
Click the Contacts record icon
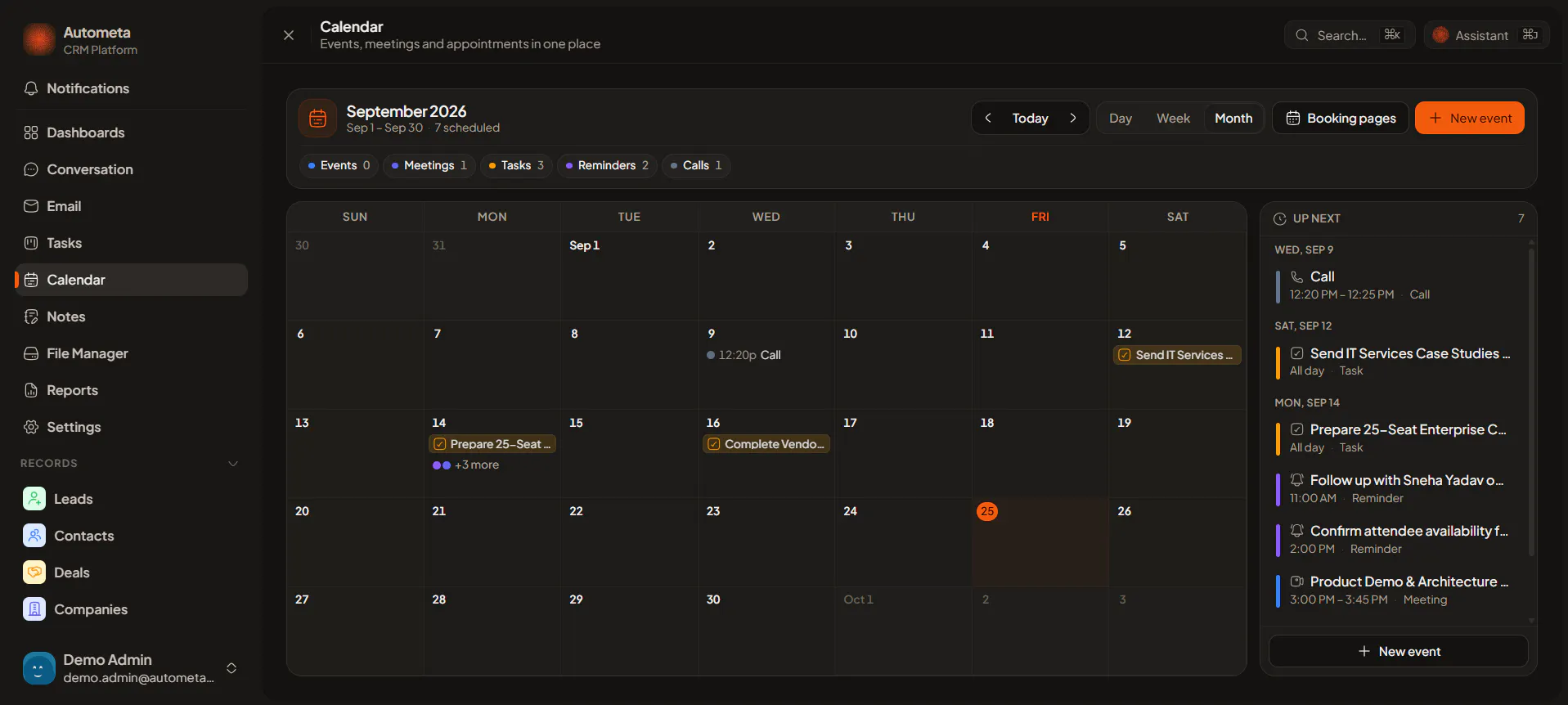(x=34, y=536)
